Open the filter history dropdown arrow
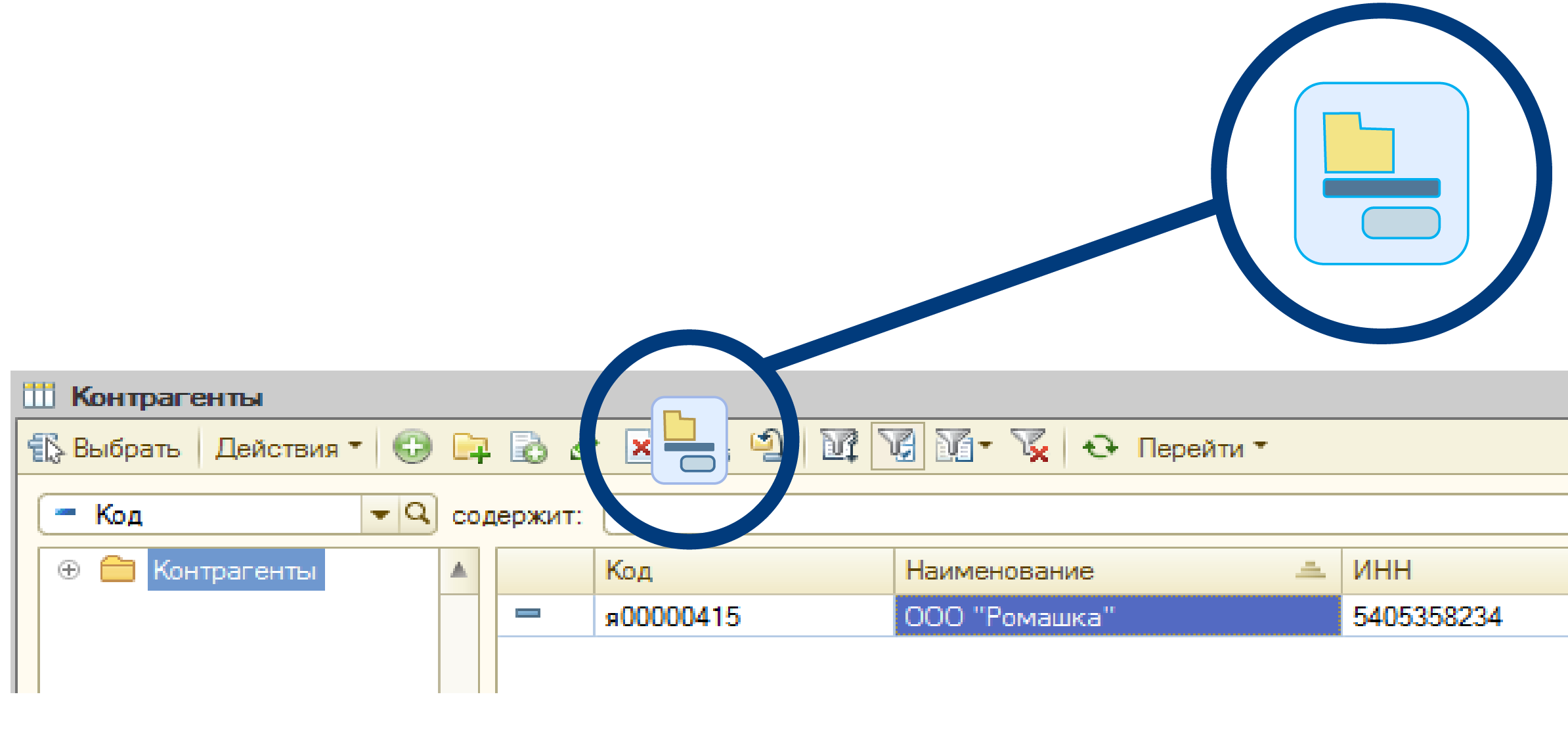Screen dimensions: 1568x751 (985, 445)
